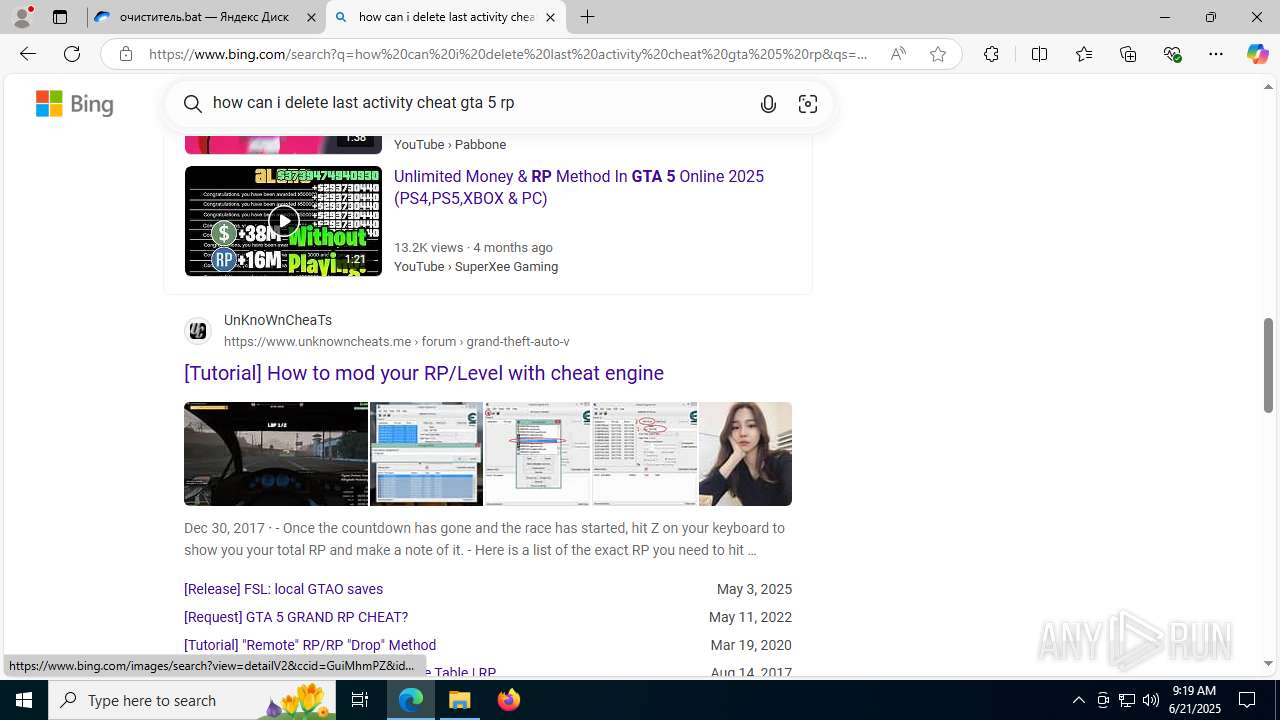1280x720 pixels.
Task: Click 13.2K views 4 months ago text
Action: click(473, 247)
